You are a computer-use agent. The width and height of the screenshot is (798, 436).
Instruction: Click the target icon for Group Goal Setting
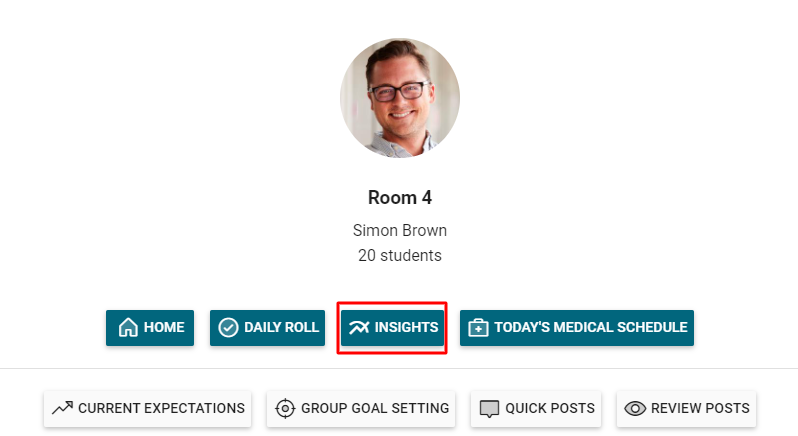(285, 408)
